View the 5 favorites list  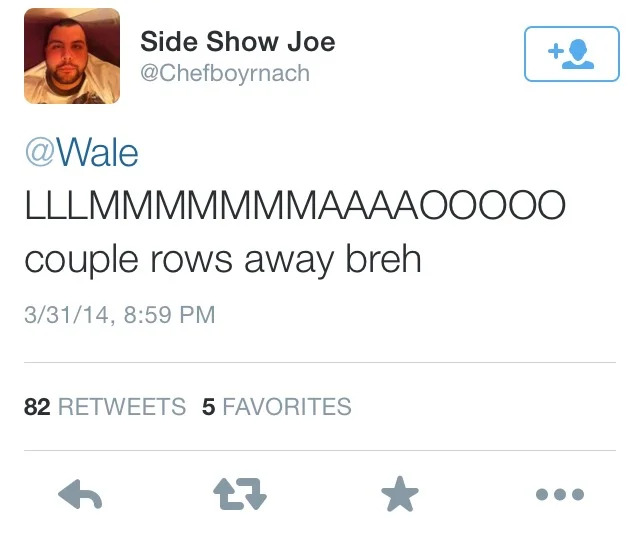(277, 407)
